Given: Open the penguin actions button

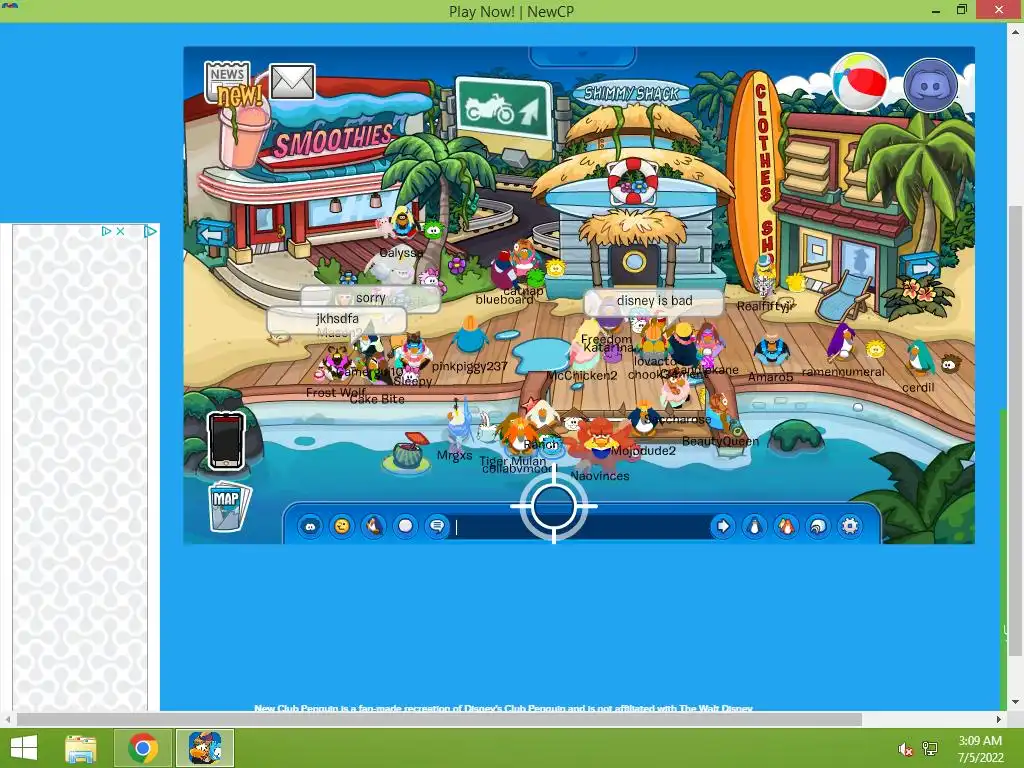Looking at the screenshot, I should click(x=374, y=526).
